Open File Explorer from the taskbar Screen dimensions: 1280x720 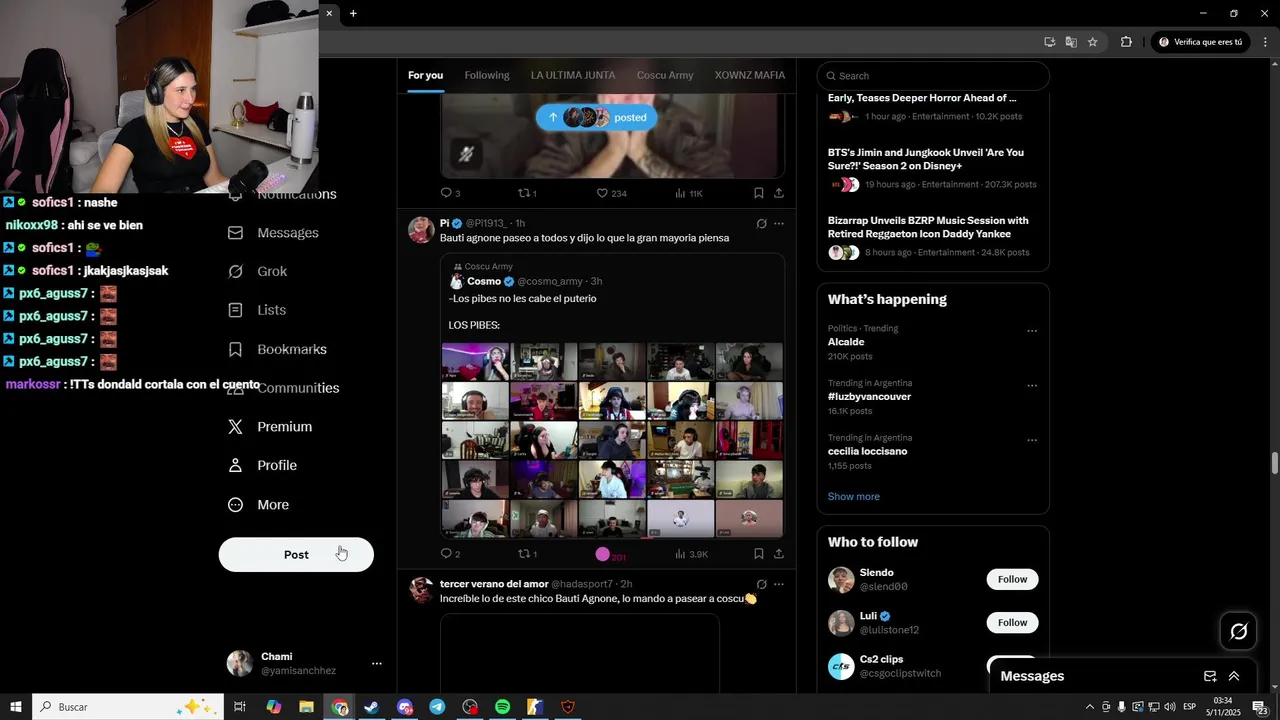[x=306, y=707]
